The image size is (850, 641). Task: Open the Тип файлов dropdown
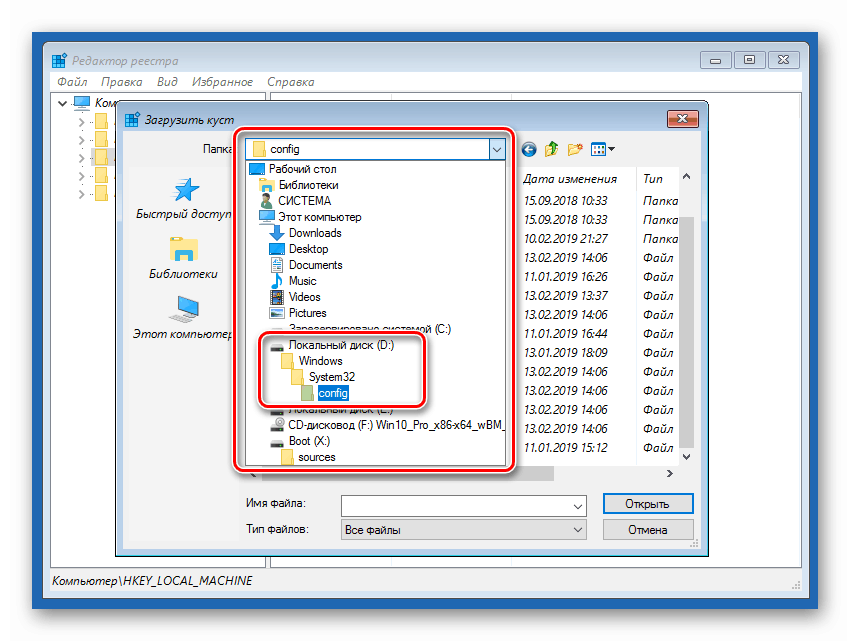point(463,530)
